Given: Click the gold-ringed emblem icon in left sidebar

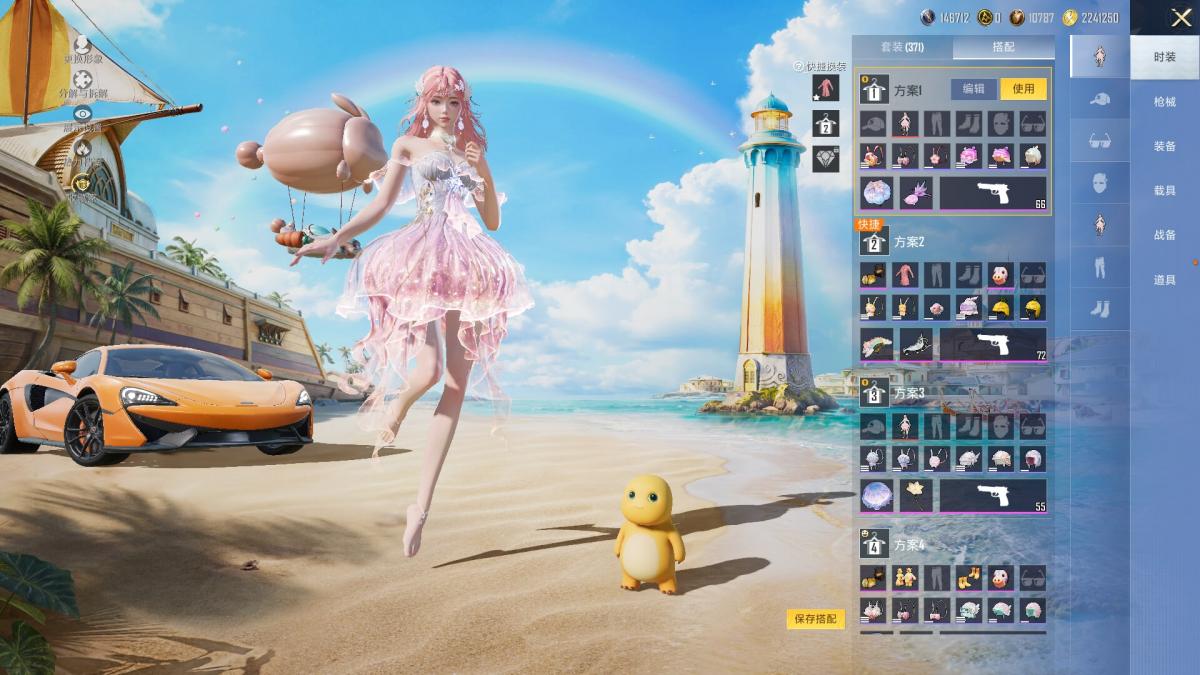Looking at the screenshot, I should pos(83,182).
